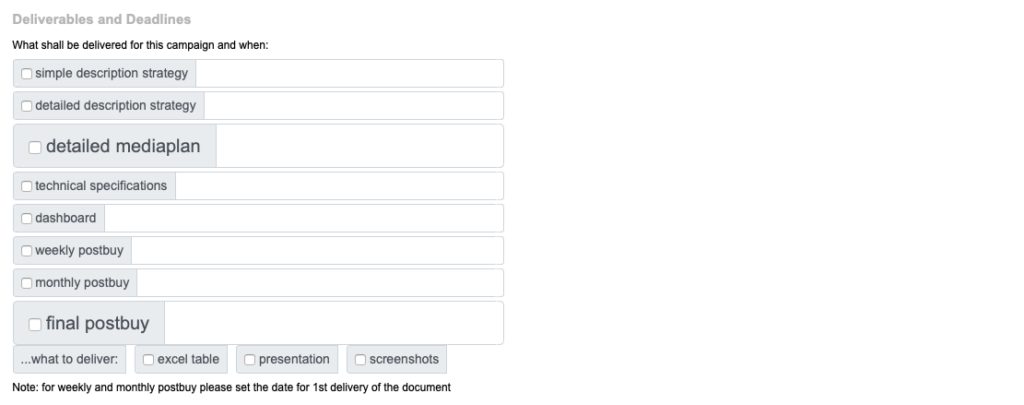Click the dashboard deadline input field
Image resolution: width=1024 pixels, height=405 pixels.
click(x=303, y=218)
